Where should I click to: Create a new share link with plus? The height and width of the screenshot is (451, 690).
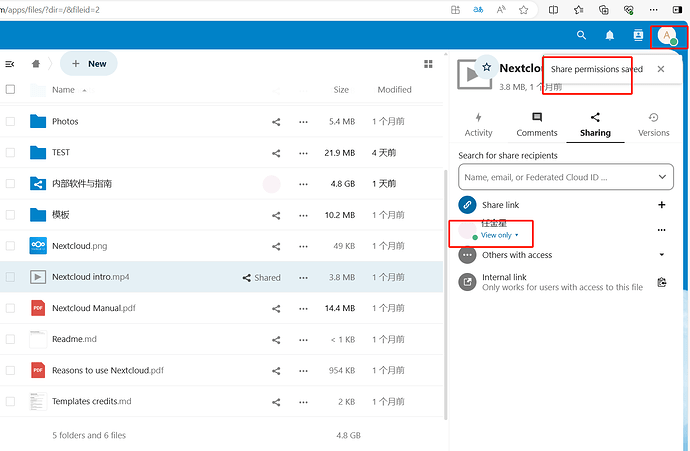[x=661, y=205]
